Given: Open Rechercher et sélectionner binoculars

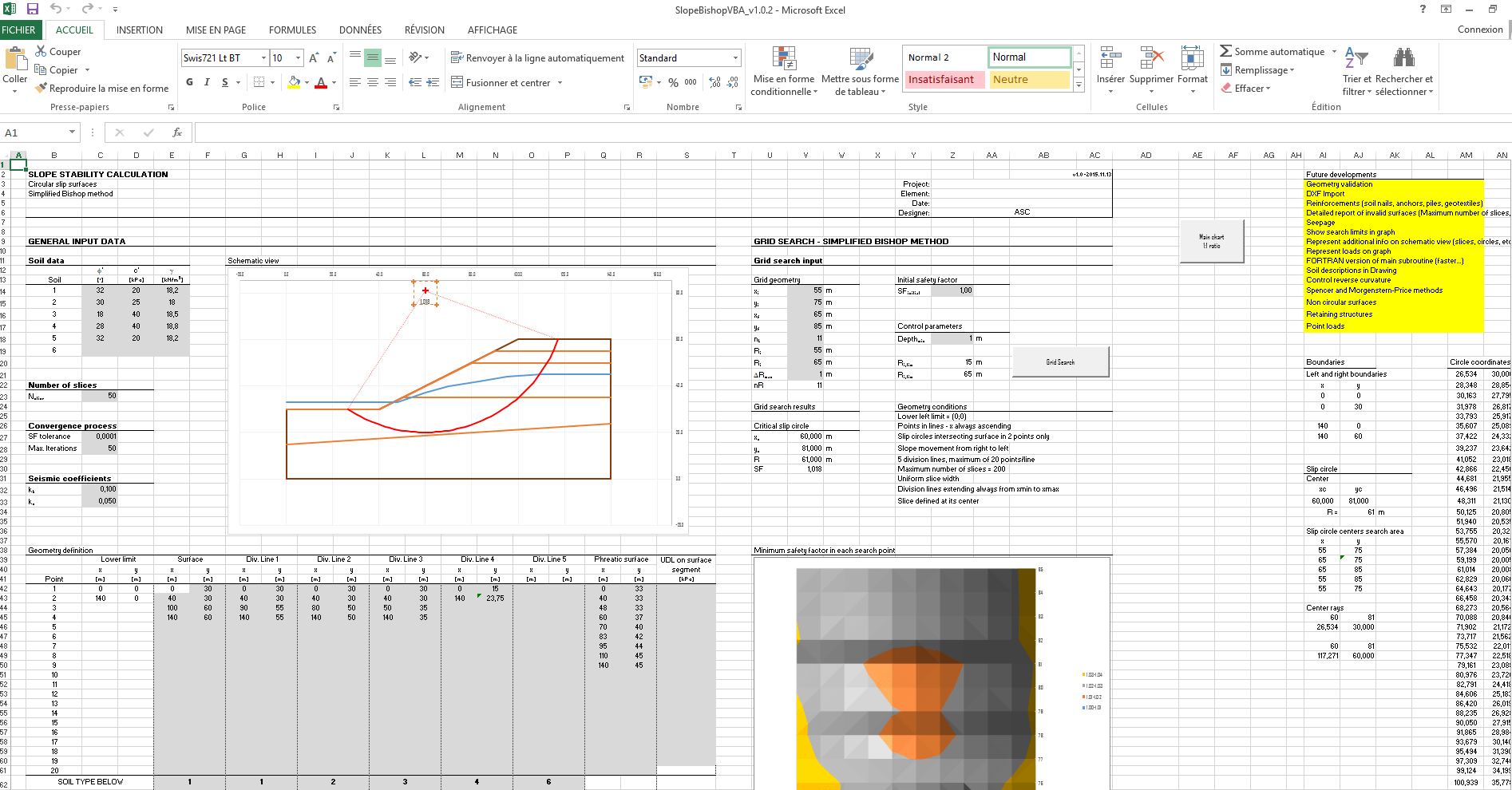Looking at the screenshot, I should pos(1404,72).
